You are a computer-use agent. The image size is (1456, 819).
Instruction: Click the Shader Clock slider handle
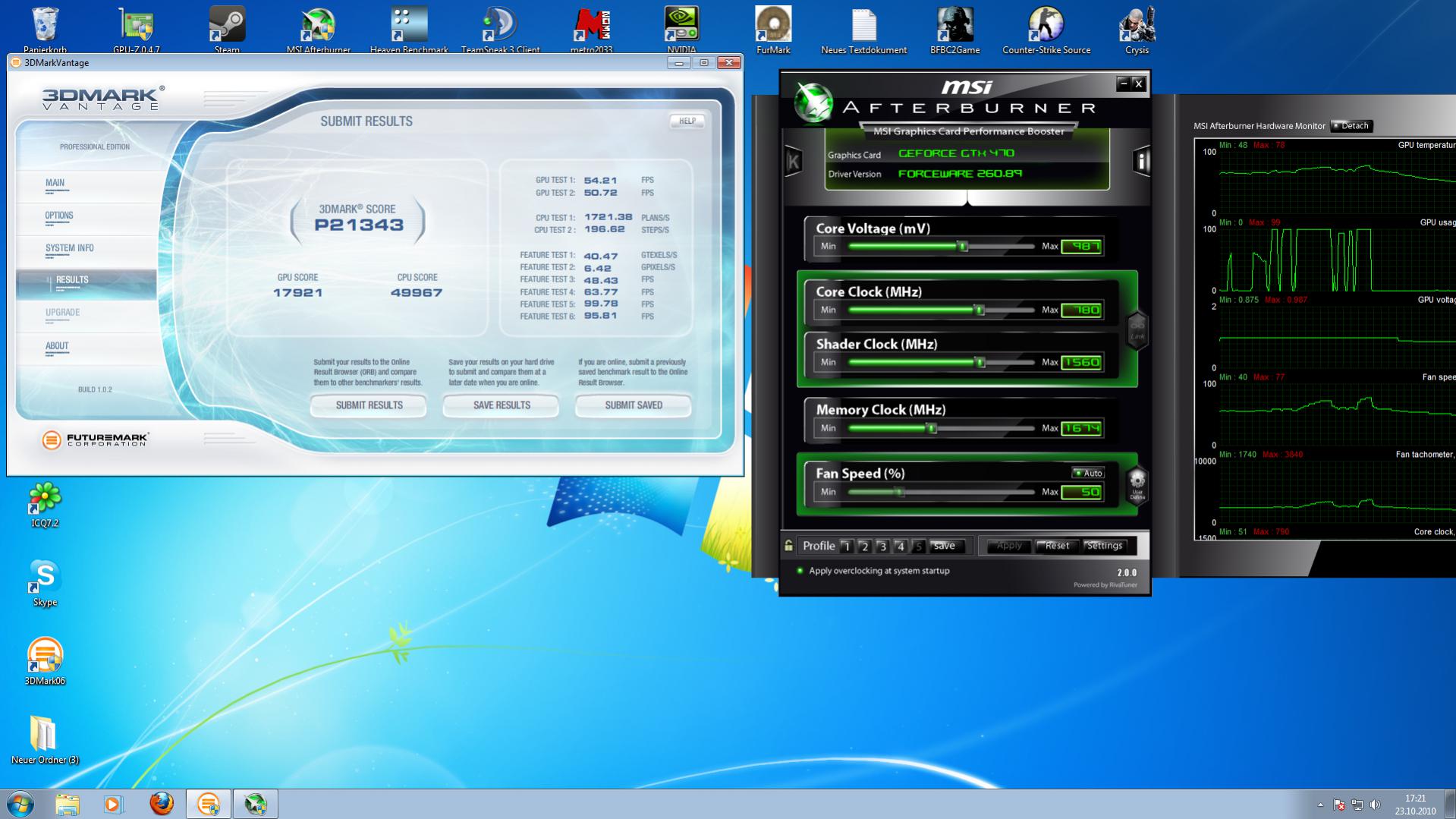click(x=980, y=363)
